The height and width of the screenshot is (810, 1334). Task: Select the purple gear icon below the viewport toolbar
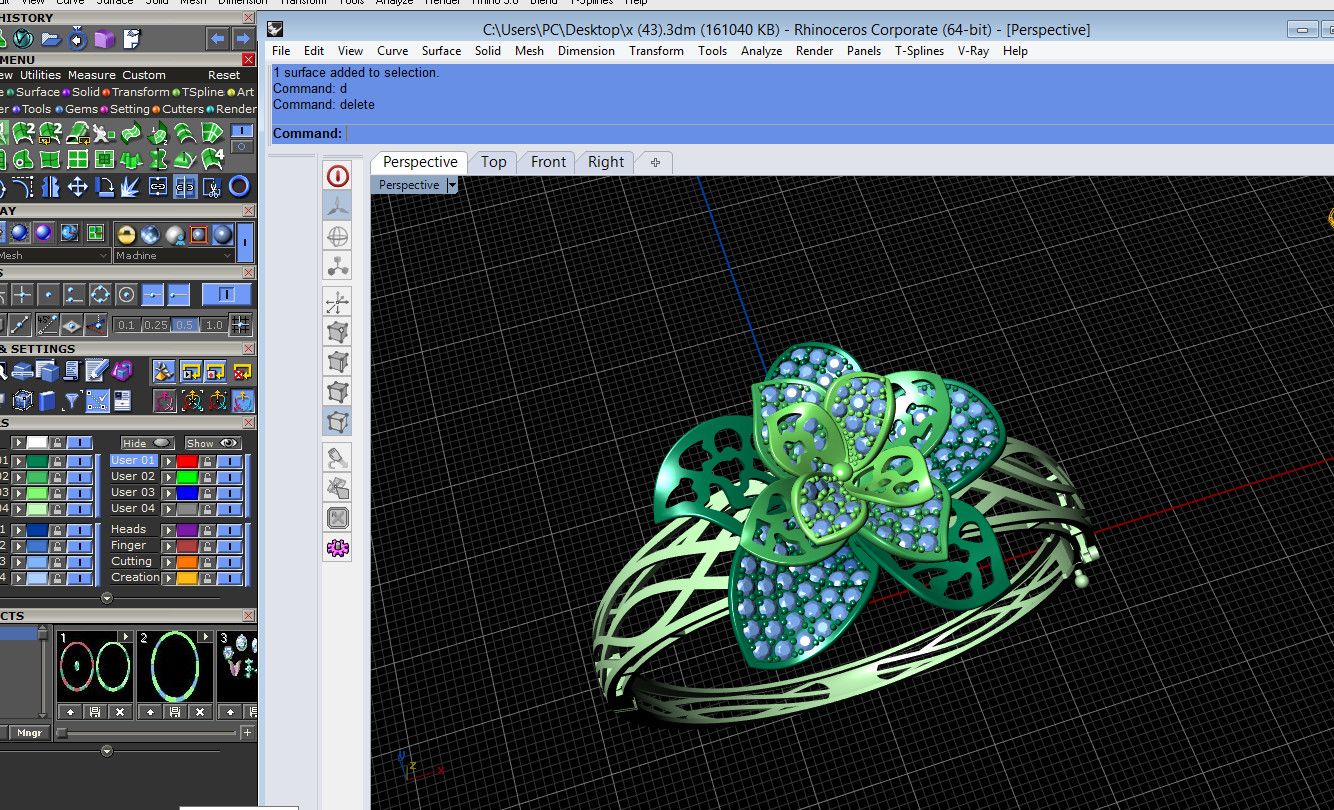[x=337, y=547]
